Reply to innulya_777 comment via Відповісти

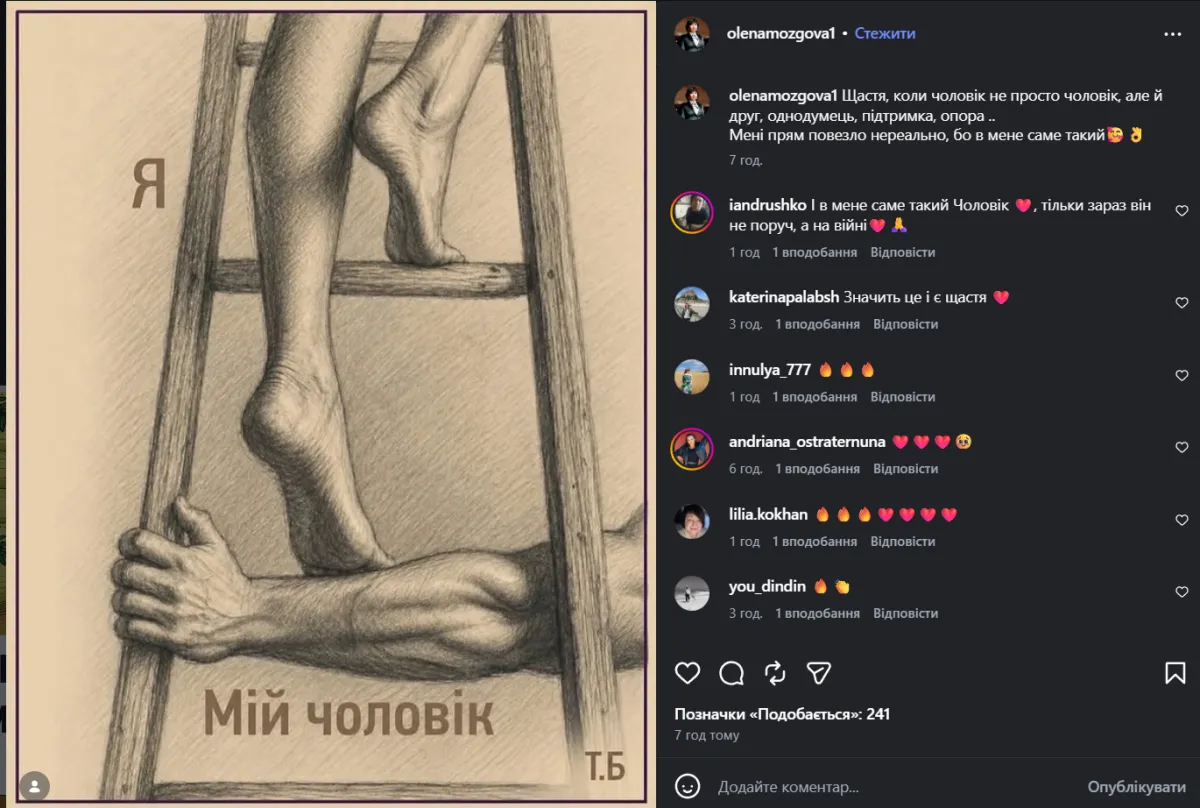(x=903, y=397)
